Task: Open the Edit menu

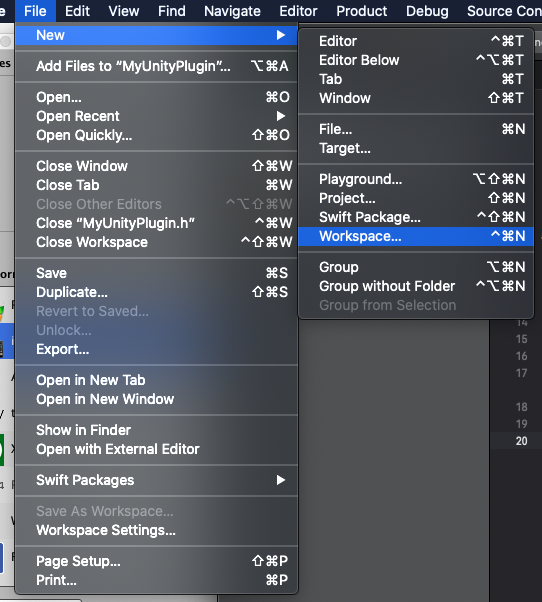Action: [77, 11]
